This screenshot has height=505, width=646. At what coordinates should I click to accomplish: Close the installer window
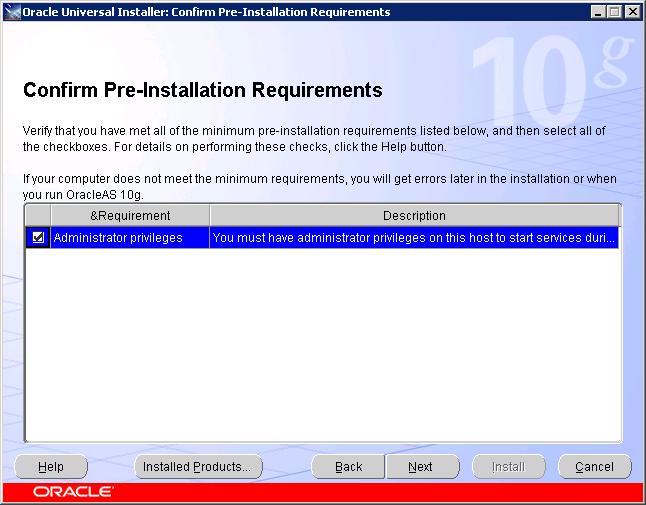click(632, 12)
